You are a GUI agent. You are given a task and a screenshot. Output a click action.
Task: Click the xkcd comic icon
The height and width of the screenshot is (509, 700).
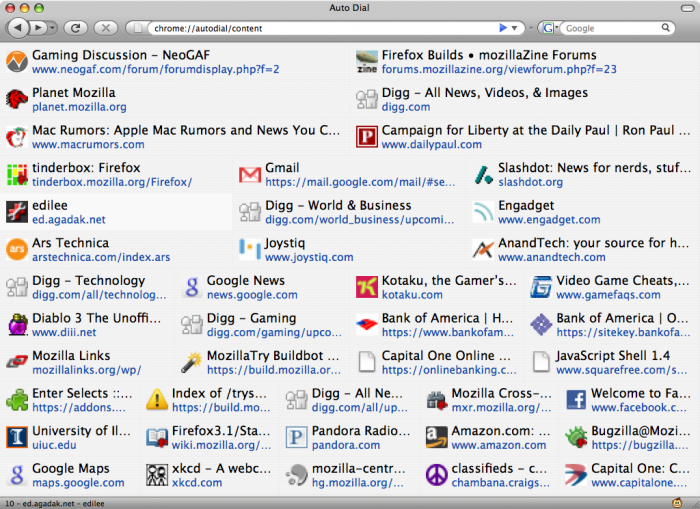pos(157,475)
